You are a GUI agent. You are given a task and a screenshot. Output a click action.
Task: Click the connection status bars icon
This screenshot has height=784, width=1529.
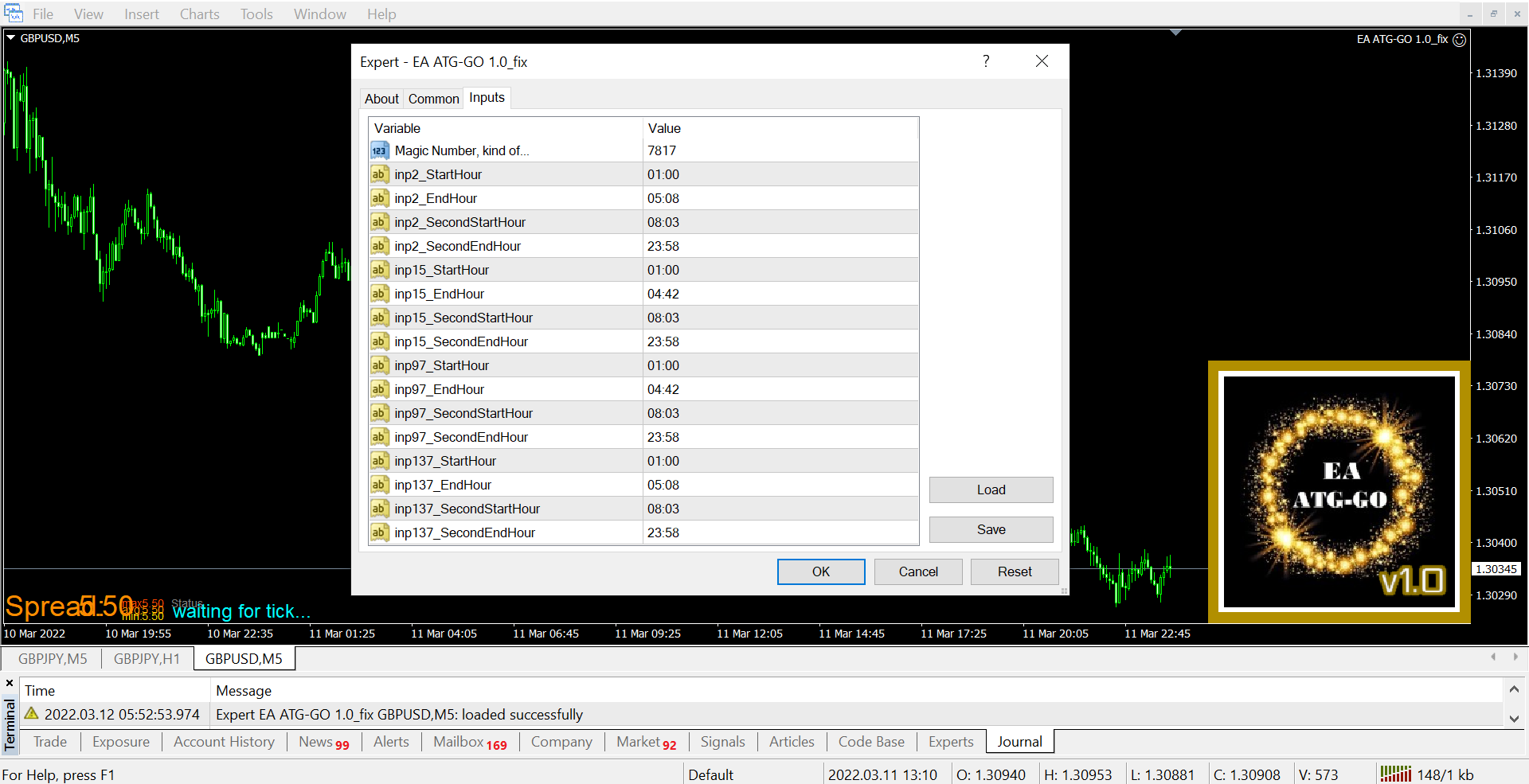pyautogui.click(x=1395, y=774)
